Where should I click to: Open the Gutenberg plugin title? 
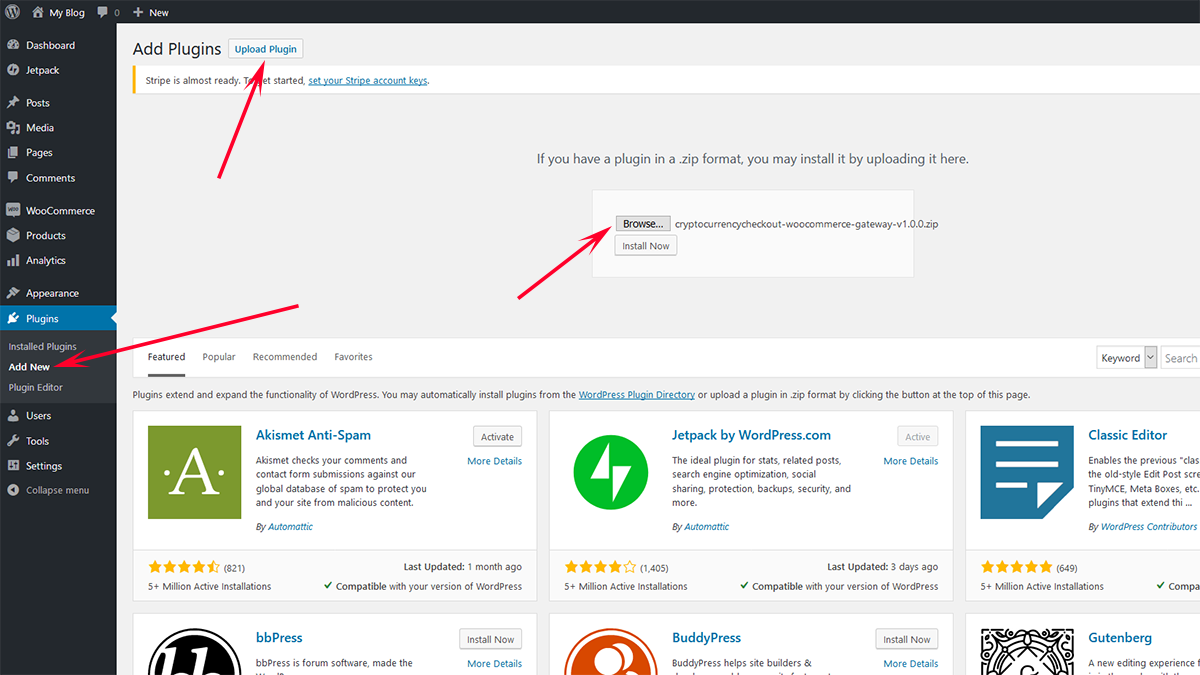(x=1120, y=638)
